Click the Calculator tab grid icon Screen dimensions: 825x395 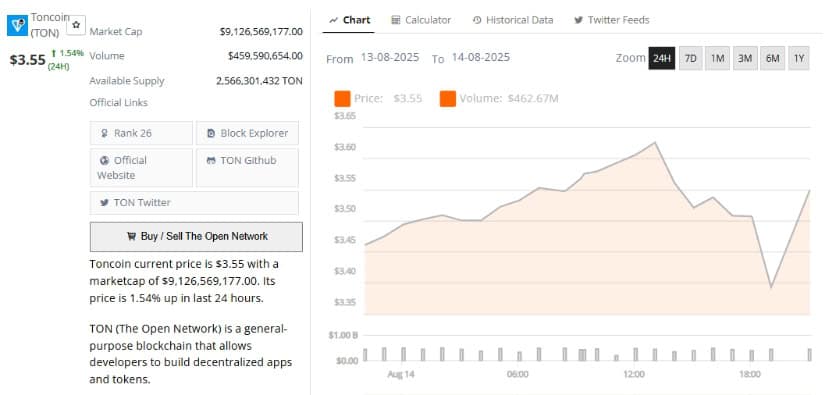click(396, 21)
